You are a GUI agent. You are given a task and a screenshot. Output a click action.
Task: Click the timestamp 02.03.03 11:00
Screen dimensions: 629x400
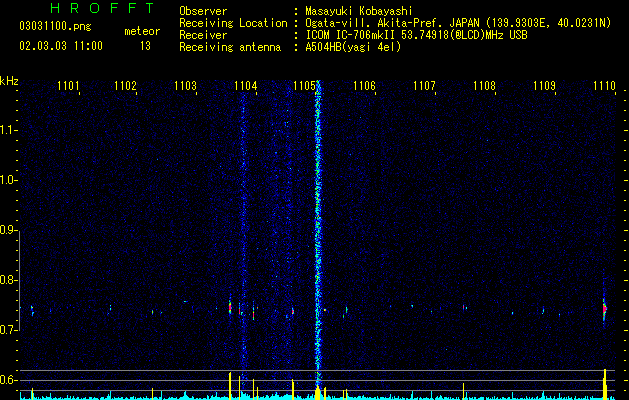61,46
